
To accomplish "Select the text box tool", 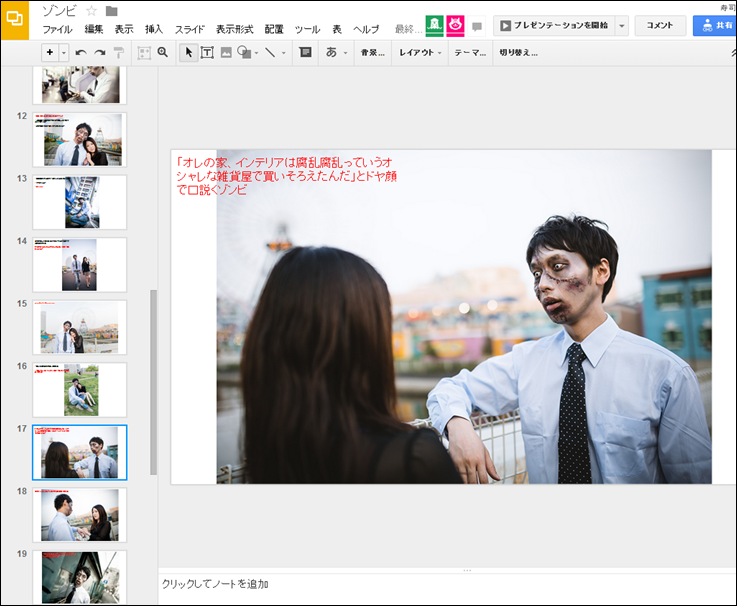I will tap(207, 53).
